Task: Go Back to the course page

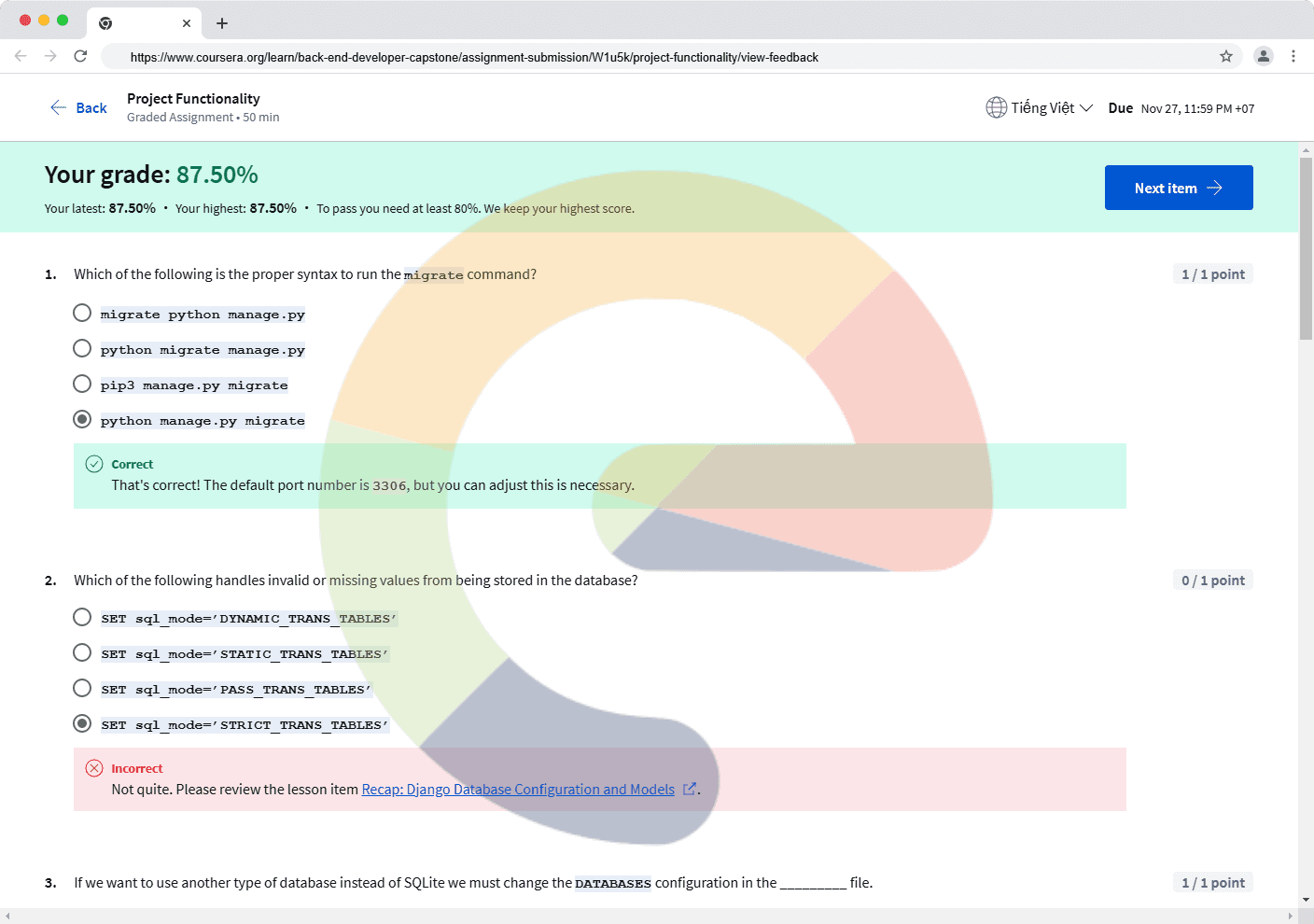Action: coord(79,108)
